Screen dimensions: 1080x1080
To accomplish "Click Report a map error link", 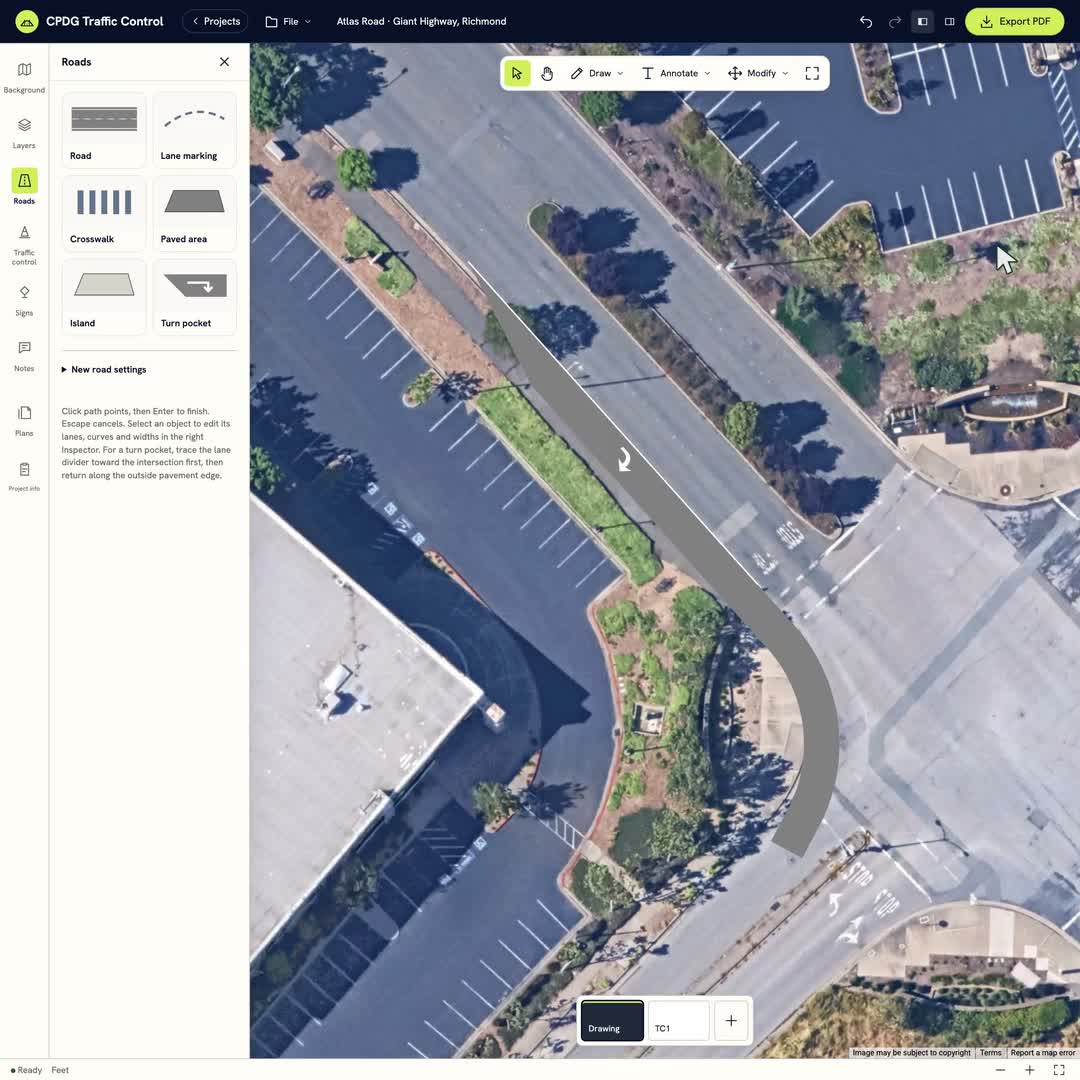I will (x=1043, y=1052).
